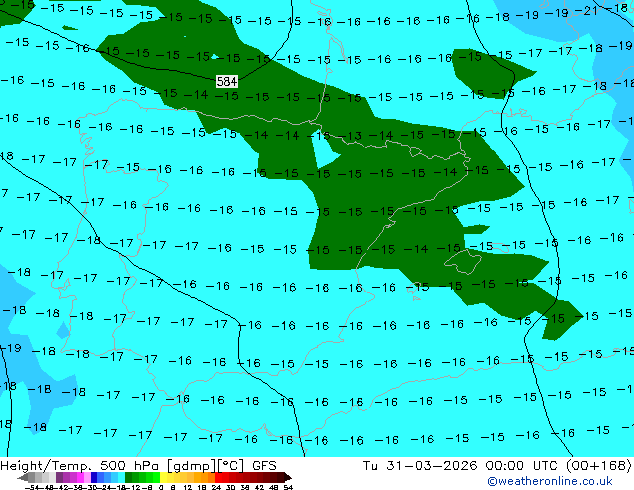Image resolution: width=634 pixels, height=490 pixels.
Task: Click the -21 temperature value on the map
Action: coord(586,11)
